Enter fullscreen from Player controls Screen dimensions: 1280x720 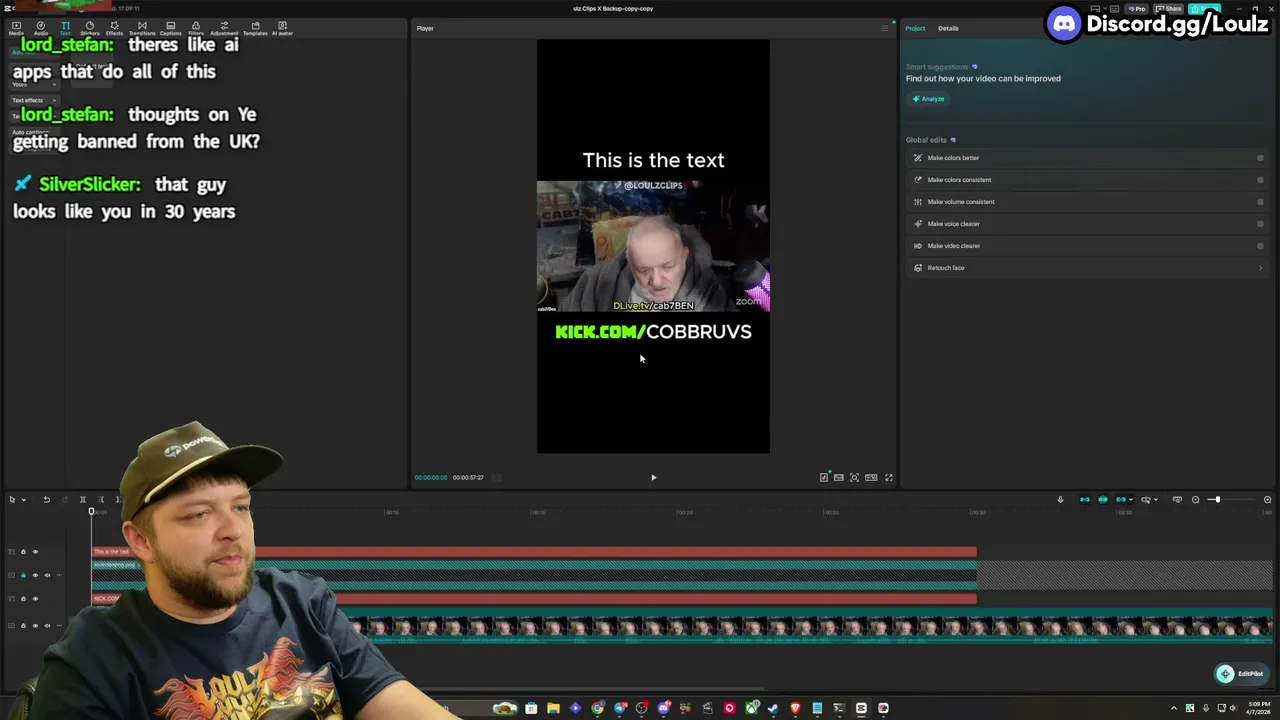(889, 477)
